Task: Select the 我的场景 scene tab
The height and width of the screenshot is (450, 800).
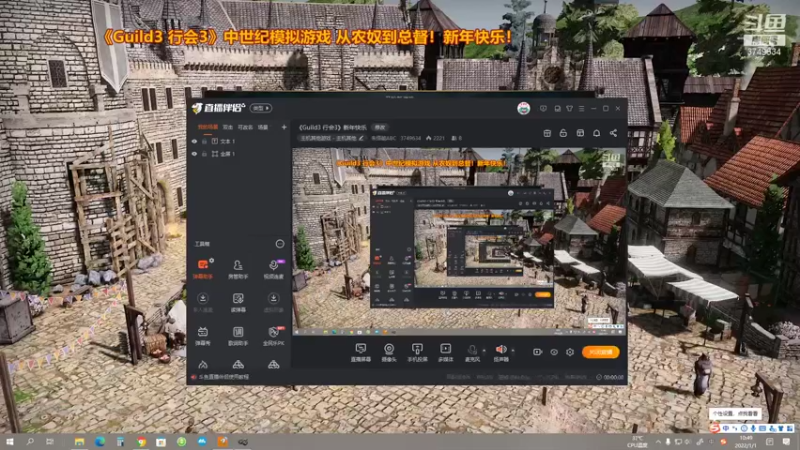Action: coord(208,127)
